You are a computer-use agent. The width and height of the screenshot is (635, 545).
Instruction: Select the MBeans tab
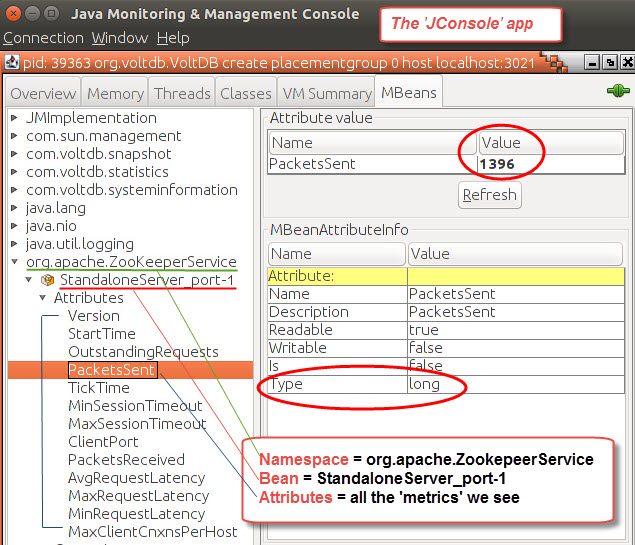point(409,93)
